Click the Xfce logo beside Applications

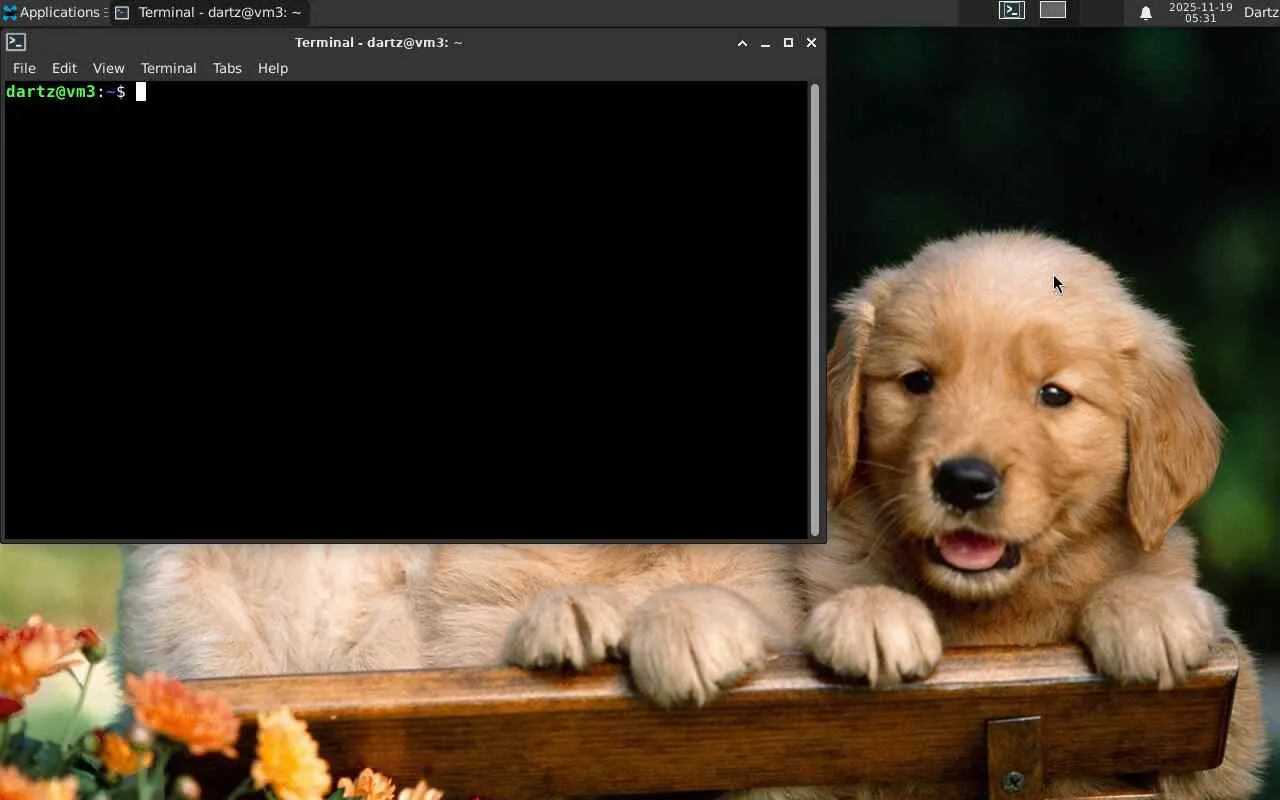coord(9,13)
